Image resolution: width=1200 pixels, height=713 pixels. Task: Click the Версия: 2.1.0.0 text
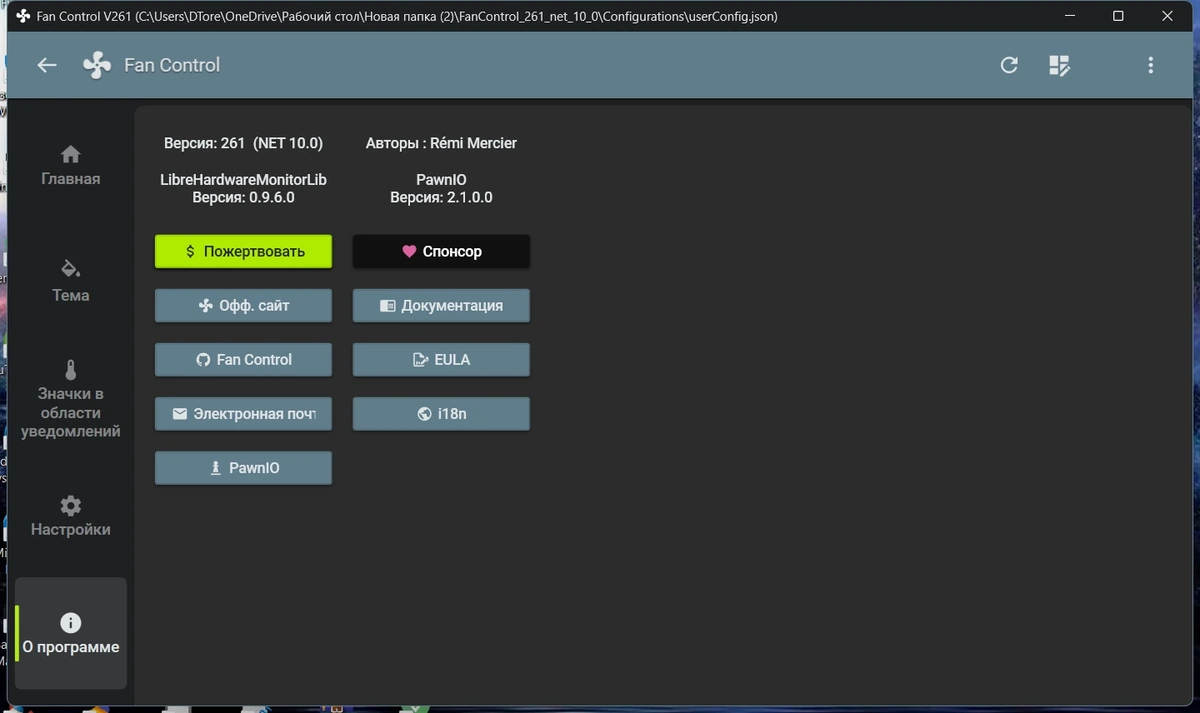pyautogui.click(x=441, y=197)
